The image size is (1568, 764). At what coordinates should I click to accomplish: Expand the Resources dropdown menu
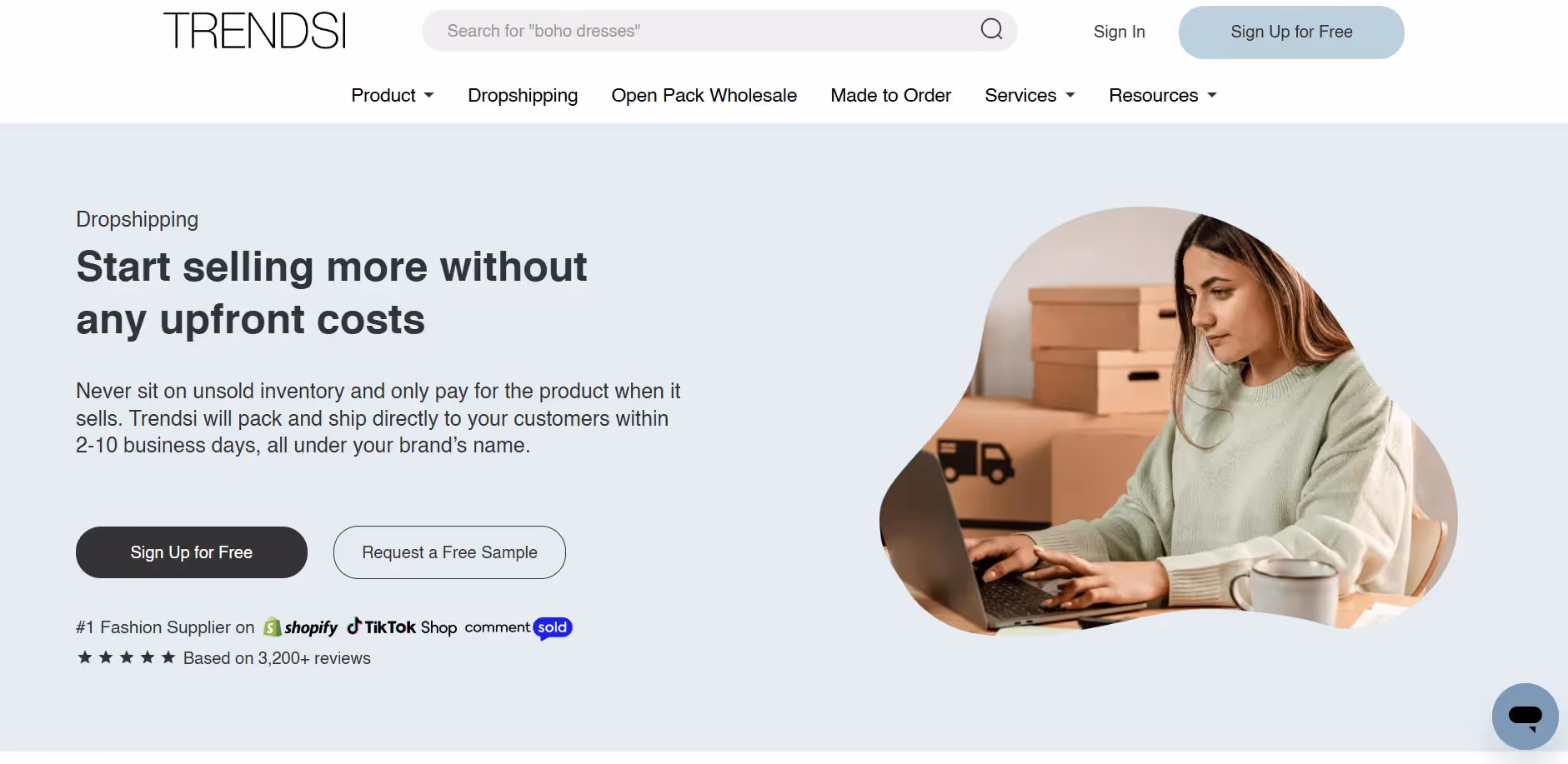[1163, 95]
